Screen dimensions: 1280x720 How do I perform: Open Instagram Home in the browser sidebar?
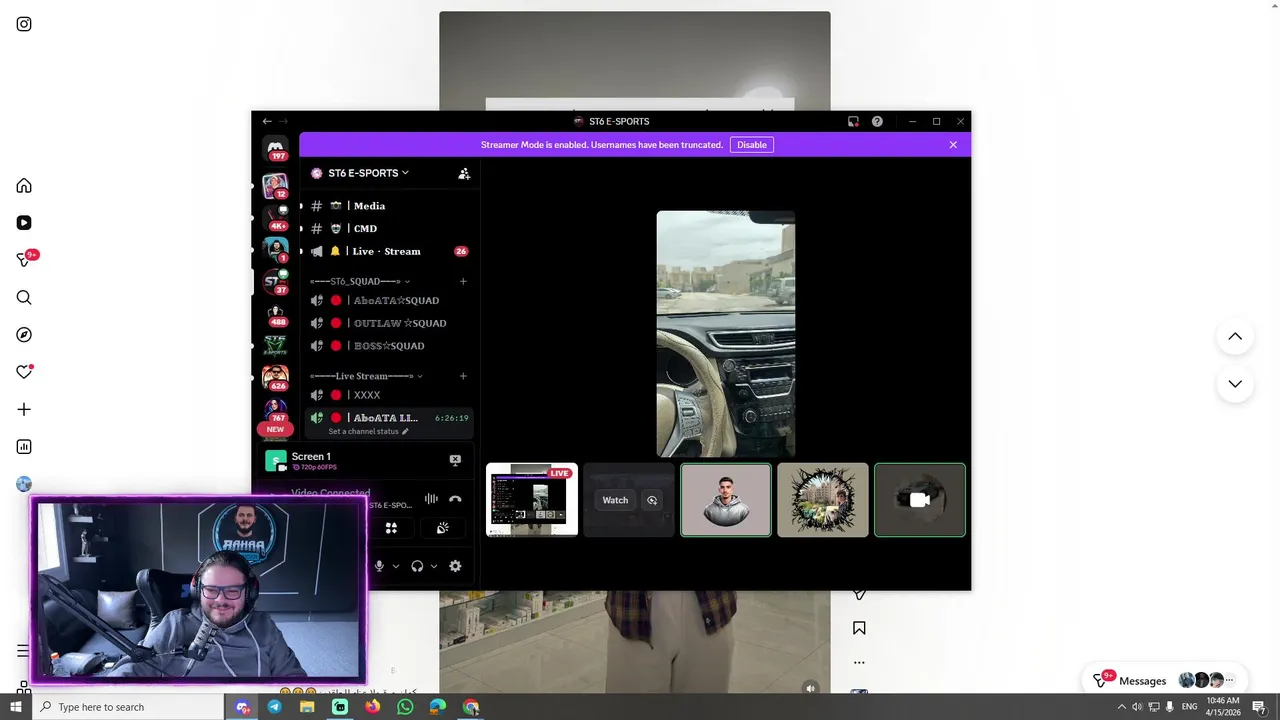pos(24,185)
